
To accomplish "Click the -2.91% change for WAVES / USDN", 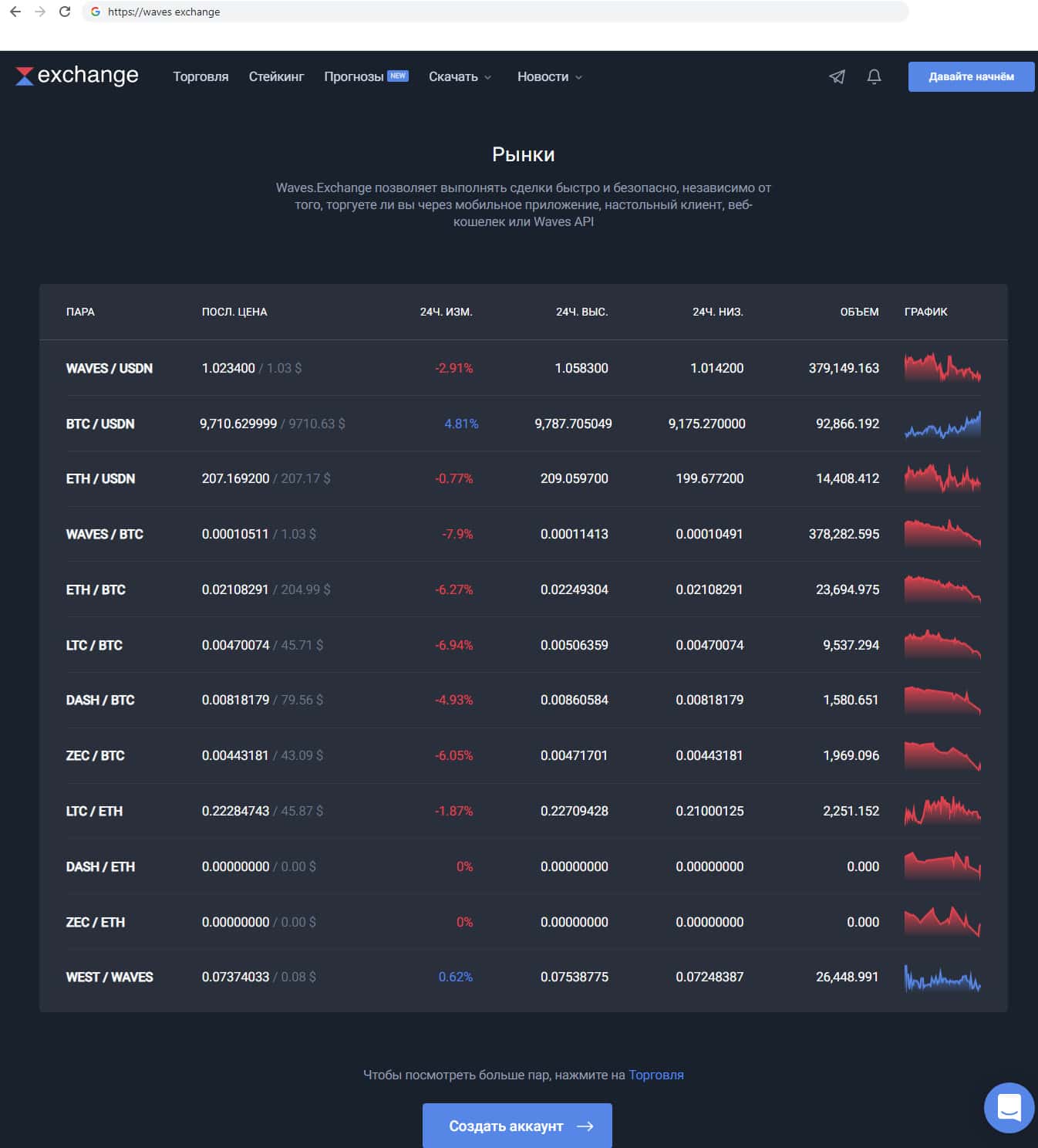I will (454, 368).
